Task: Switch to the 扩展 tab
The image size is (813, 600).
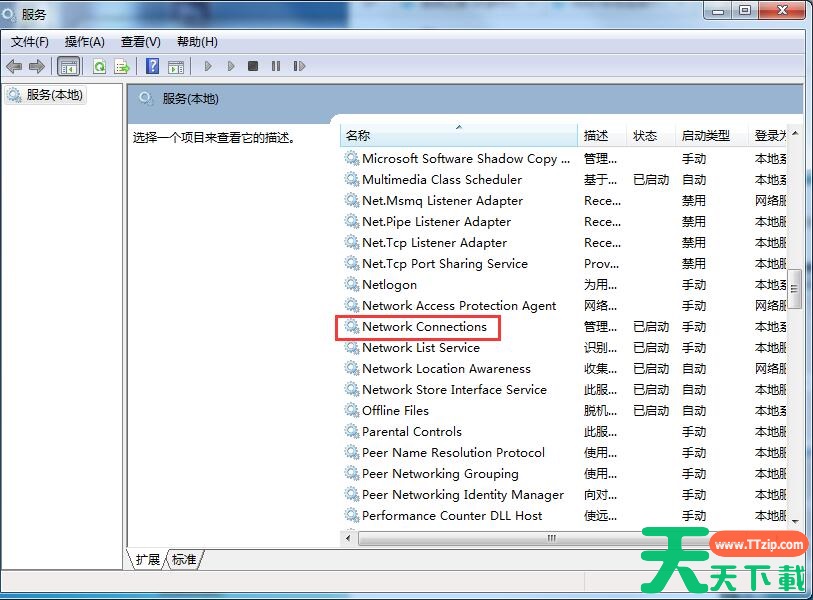Action: (147, 560)
